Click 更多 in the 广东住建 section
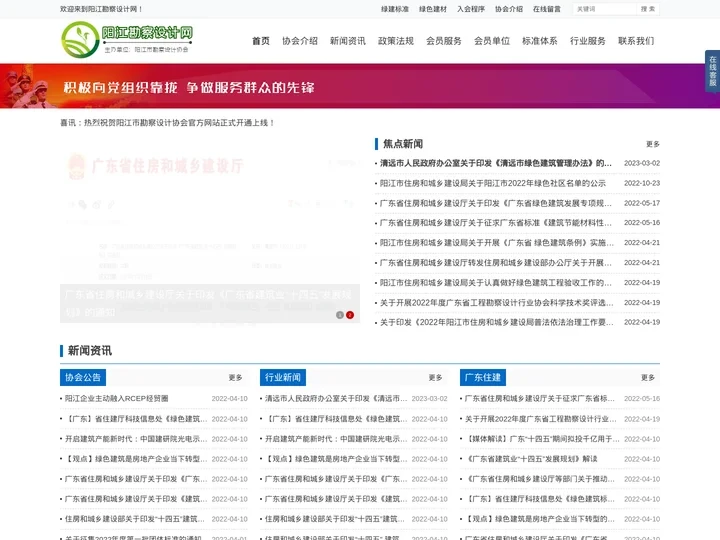Image resolution: width=720 pixels, height=540 pixels. (648, 377)
